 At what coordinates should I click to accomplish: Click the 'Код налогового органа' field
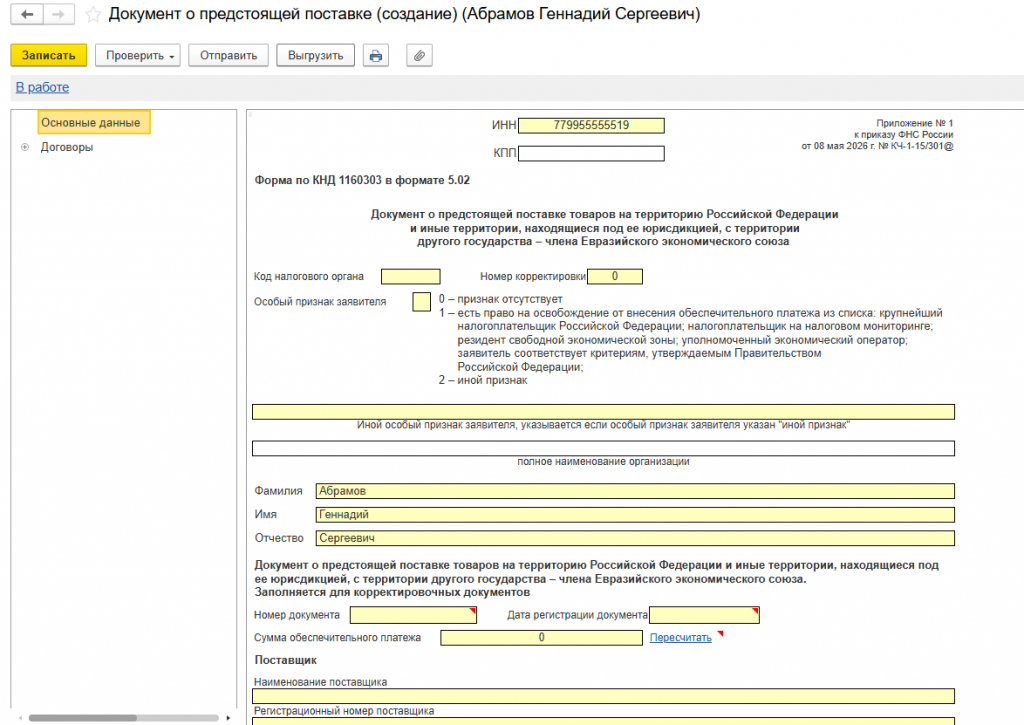pos(411,276)
